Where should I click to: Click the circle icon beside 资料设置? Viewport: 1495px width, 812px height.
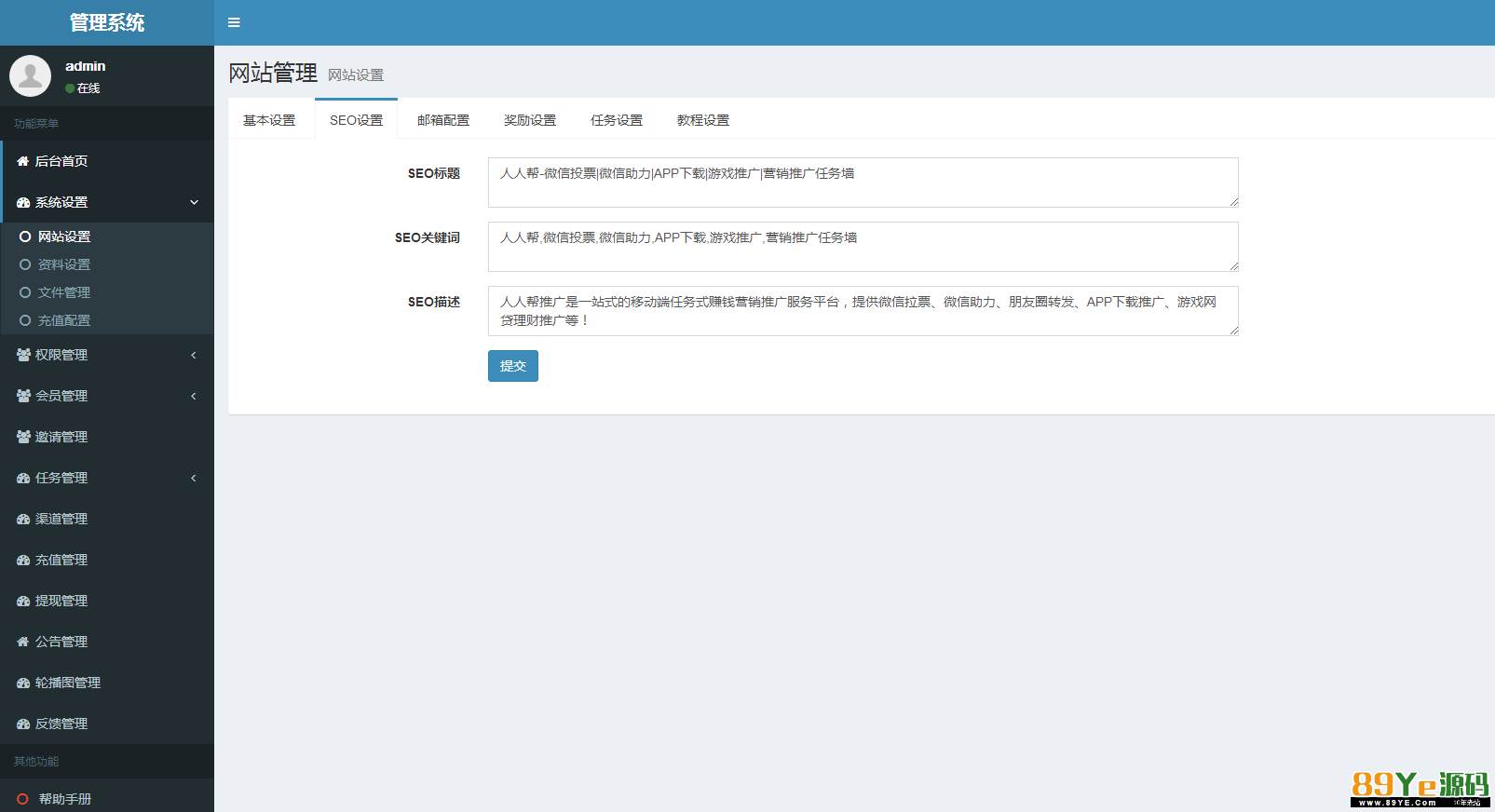point(25,264)
